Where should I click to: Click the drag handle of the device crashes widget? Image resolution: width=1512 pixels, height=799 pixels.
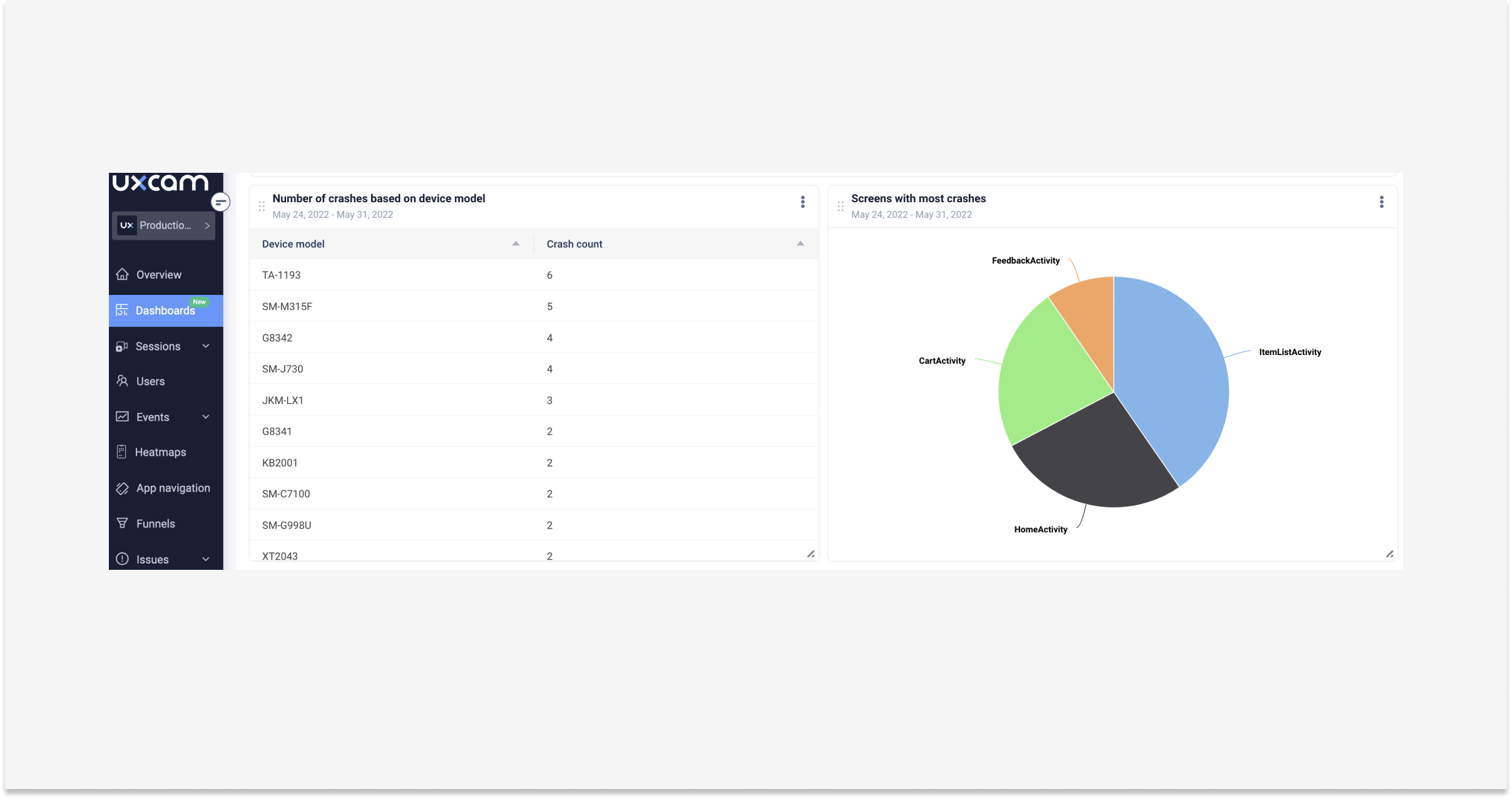[x=262, y=206]
